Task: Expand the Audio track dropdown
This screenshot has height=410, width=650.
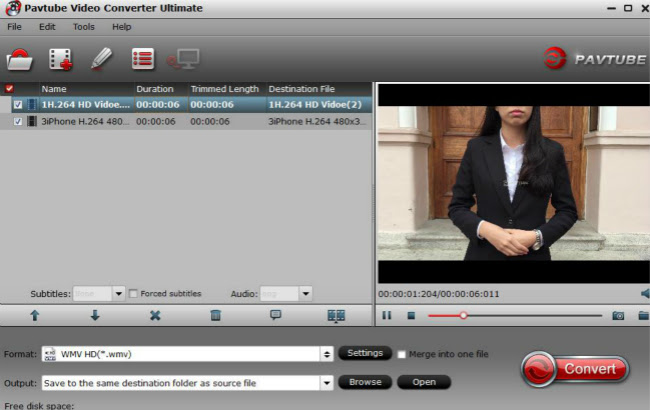Action: coord(306,294)
